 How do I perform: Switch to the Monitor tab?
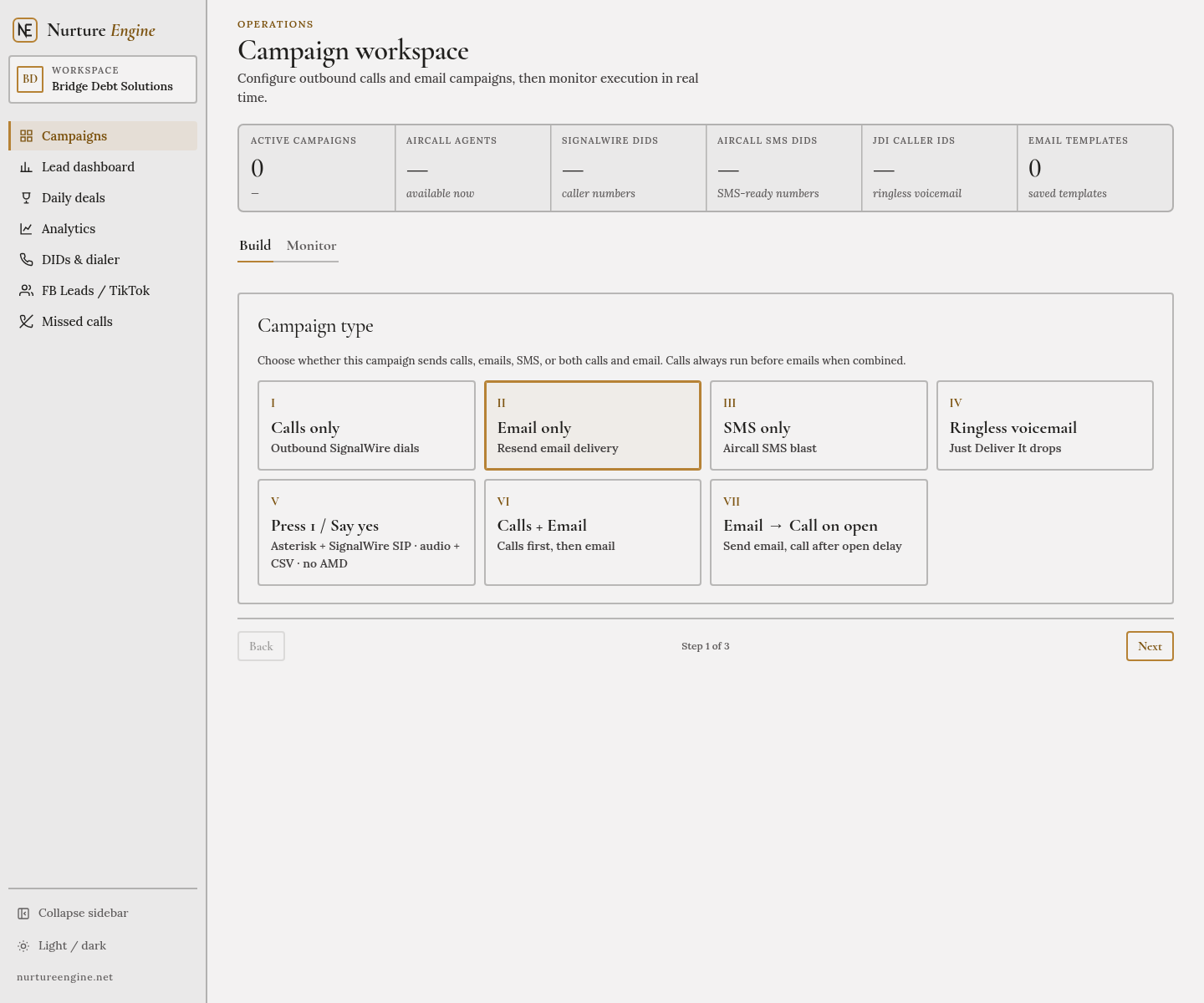(x=311, y=246)
